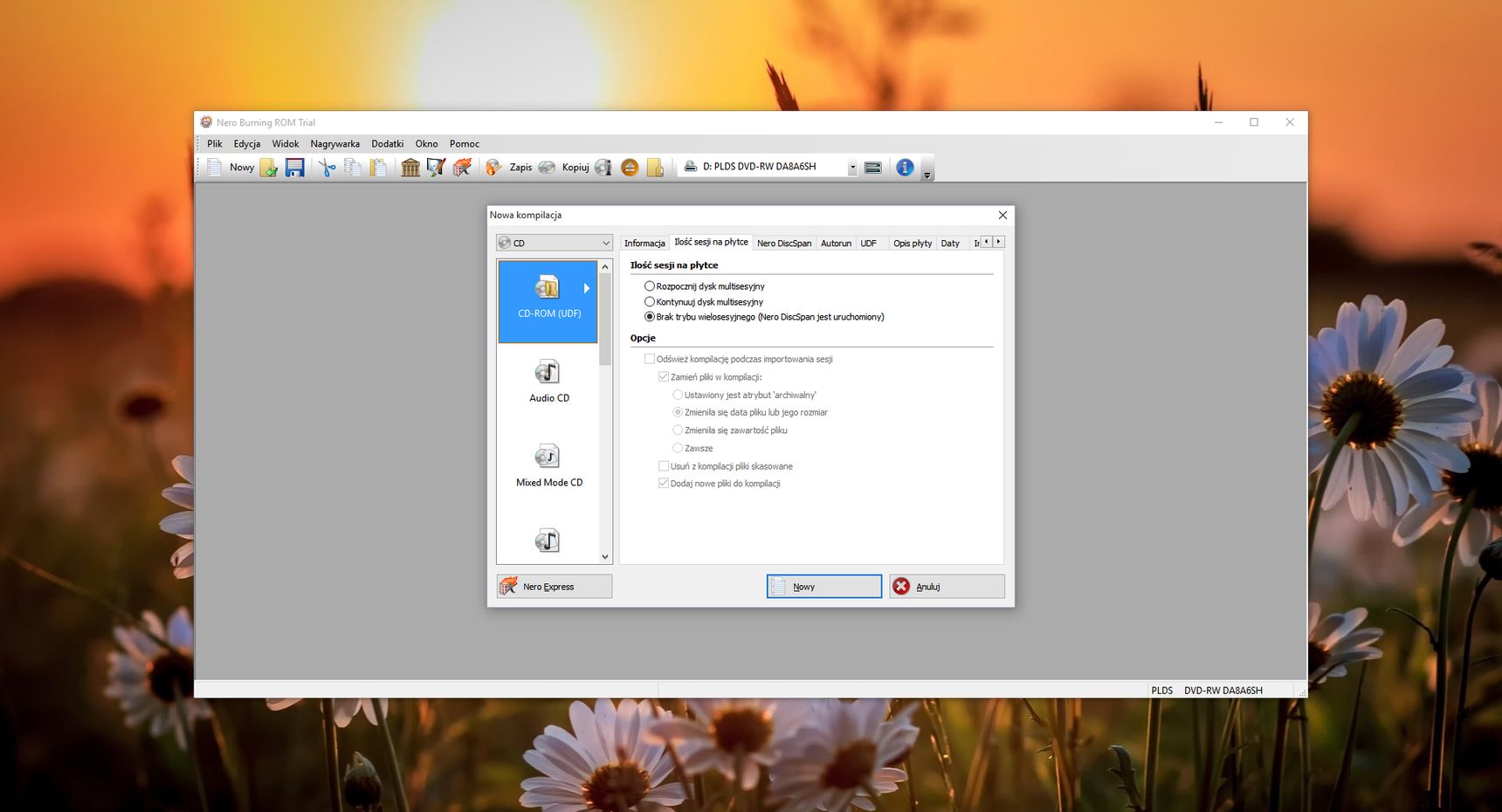
Task: Open the CD disc type dropdown
Action: [554, 243]
